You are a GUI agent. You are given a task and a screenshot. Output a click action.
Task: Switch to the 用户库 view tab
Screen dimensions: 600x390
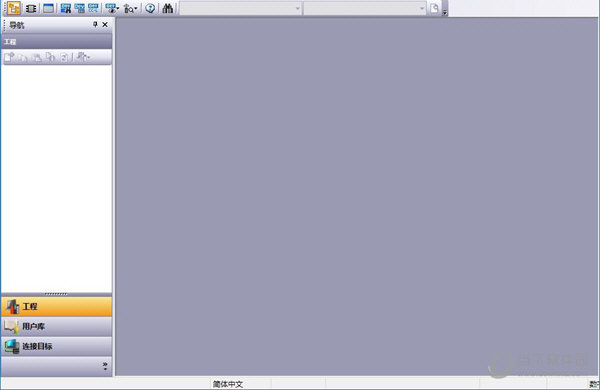(x=57, y=326)
